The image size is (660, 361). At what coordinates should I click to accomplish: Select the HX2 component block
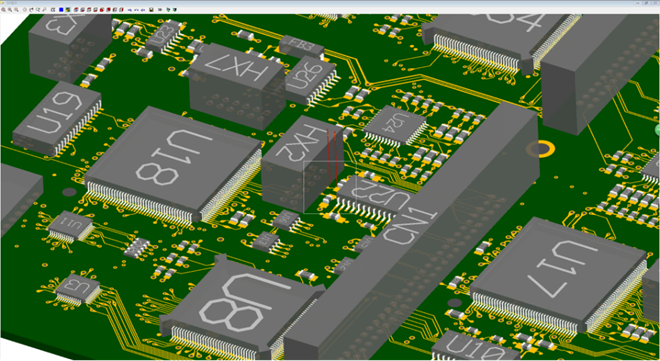click(302, 164)
